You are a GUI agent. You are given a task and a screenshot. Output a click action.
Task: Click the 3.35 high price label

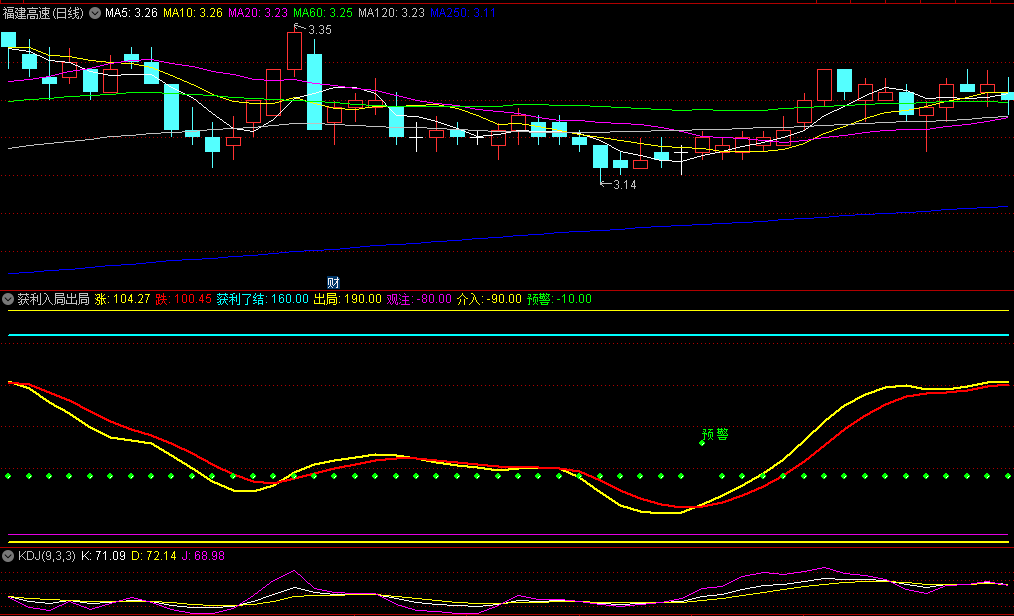[319, 30]
